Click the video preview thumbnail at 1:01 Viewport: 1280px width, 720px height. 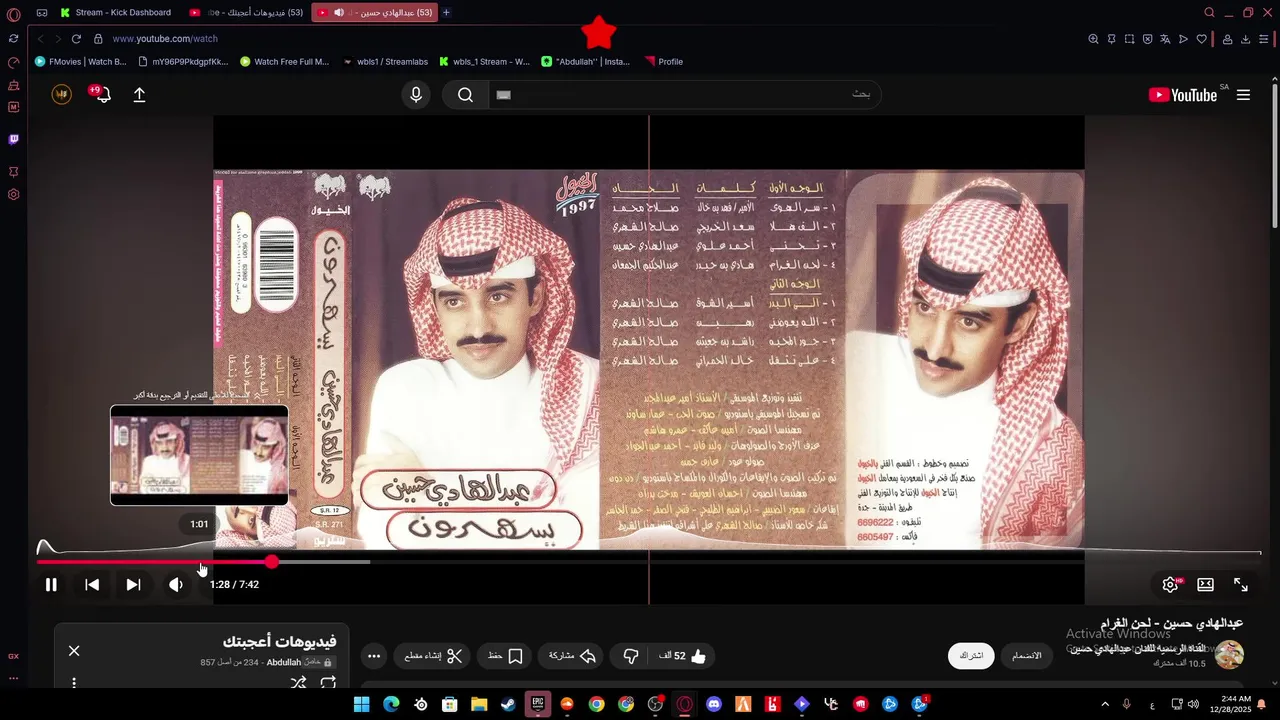[x=199, y=455]
